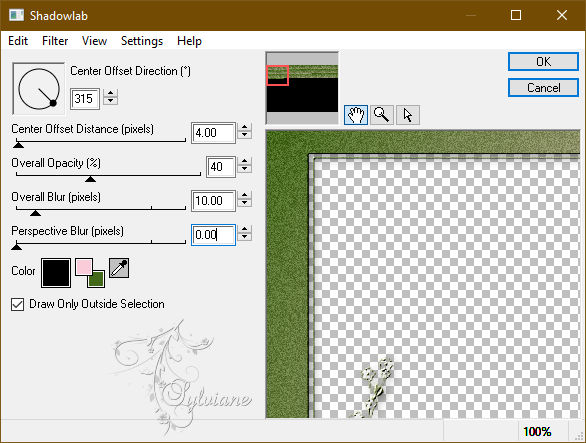Screen dimensions: 586x443
Task: Open the Settings menu
Action: pyautogui.click(x=142, y=41)
